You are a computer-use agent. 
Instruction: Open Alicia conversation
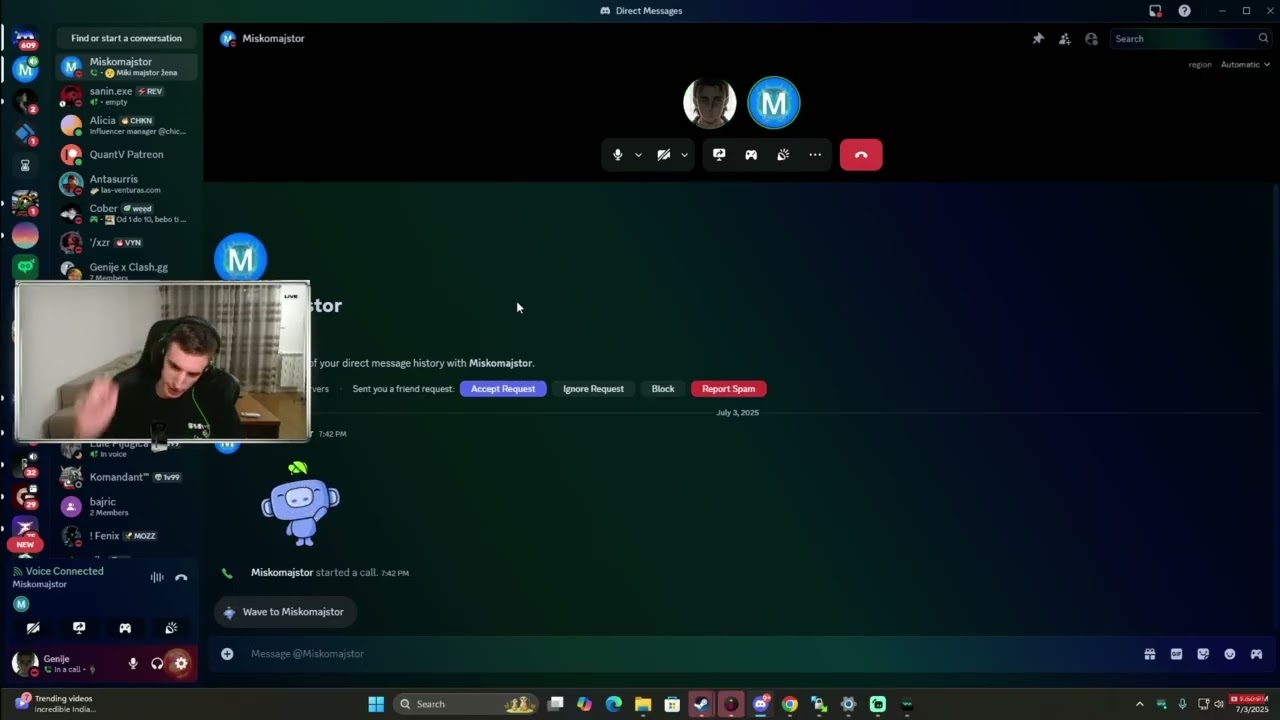pyautogui.click(x=126, y=125)
